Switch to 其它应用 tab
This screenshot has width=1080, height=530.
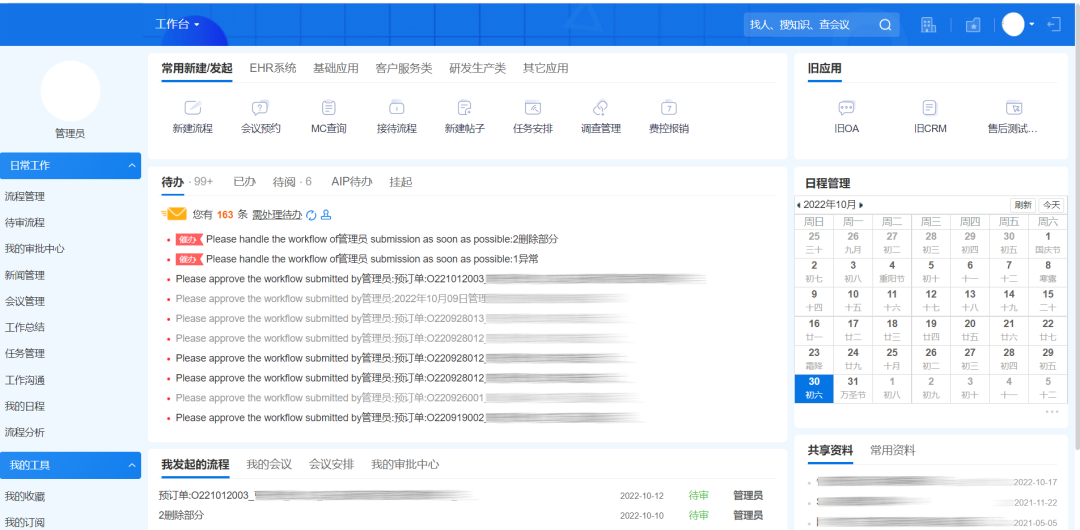pos(546,68)
